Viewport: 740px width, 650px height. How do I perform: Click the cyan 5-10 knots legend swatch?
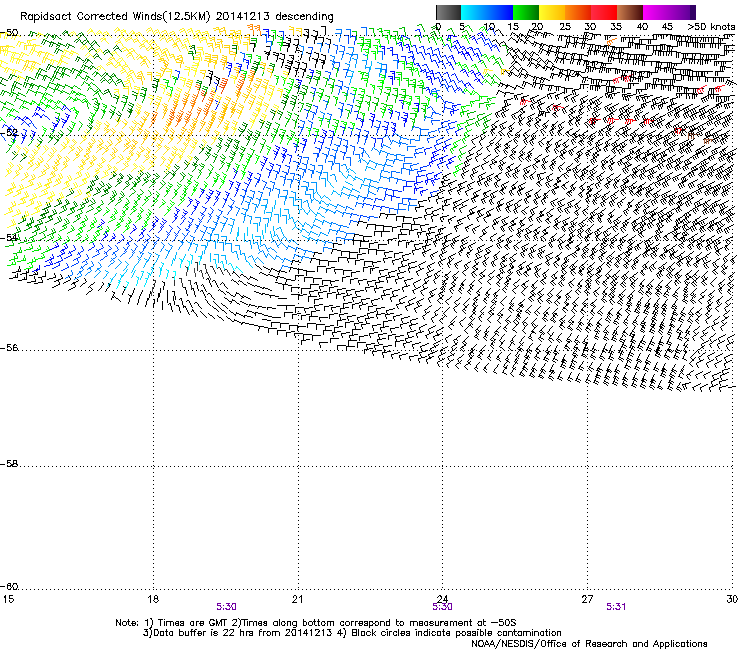pos(474,12)
